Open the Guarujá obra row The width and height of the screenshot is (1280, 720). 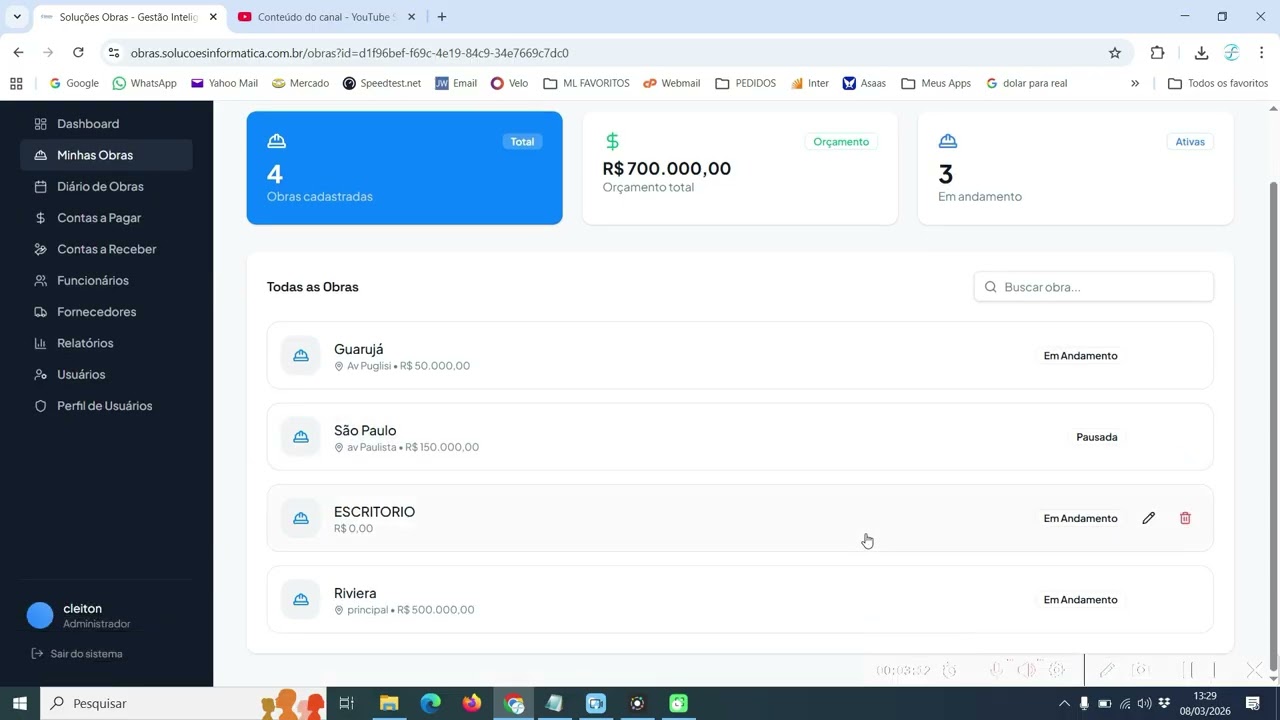point(740,356)
